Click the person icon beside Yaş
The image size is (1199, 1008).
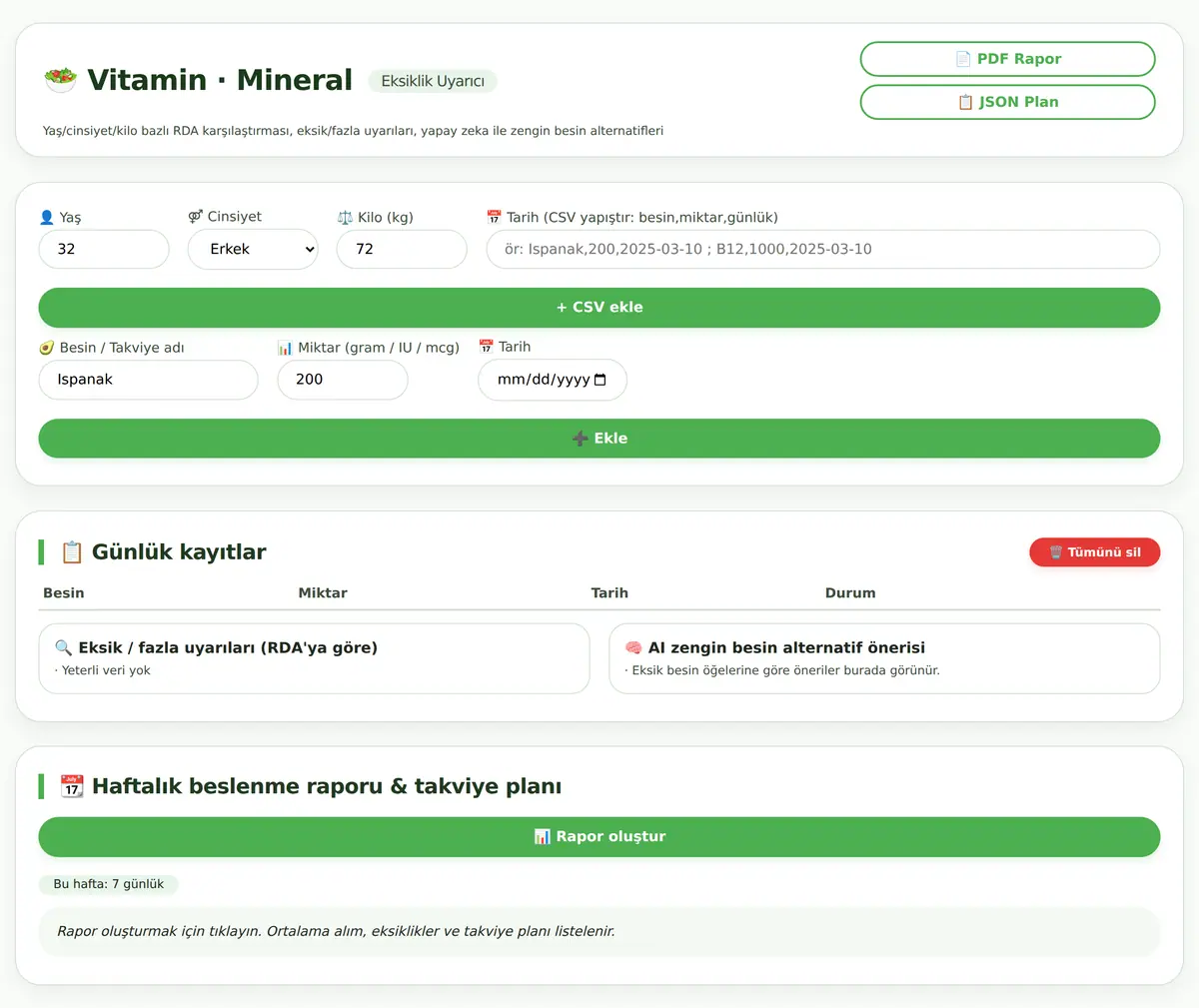(x=46, y=217)
